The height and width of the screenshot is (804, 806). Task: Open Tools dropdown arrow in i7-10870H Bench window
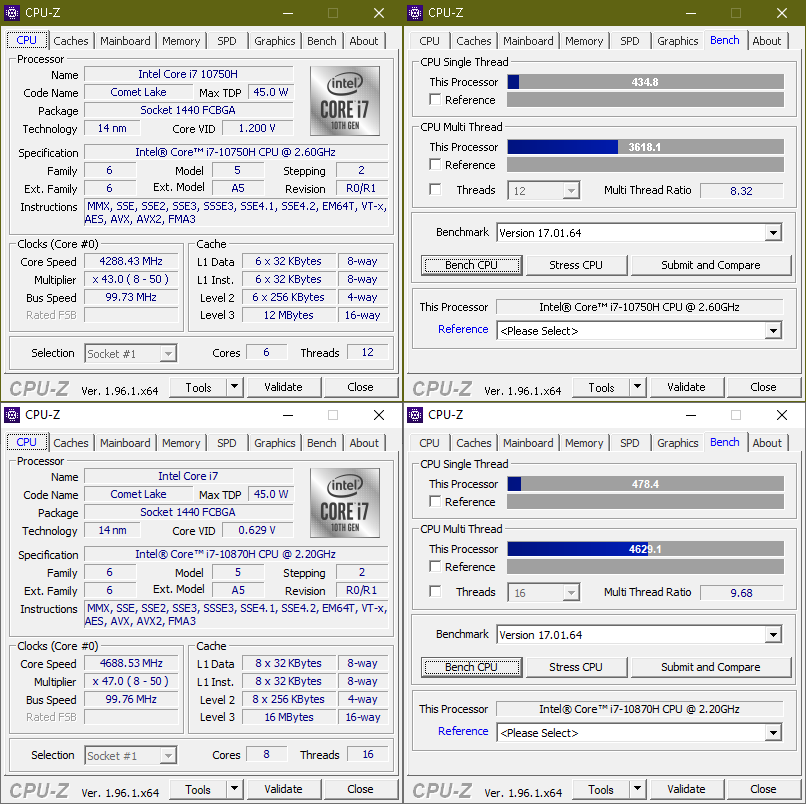pos(637,789)
